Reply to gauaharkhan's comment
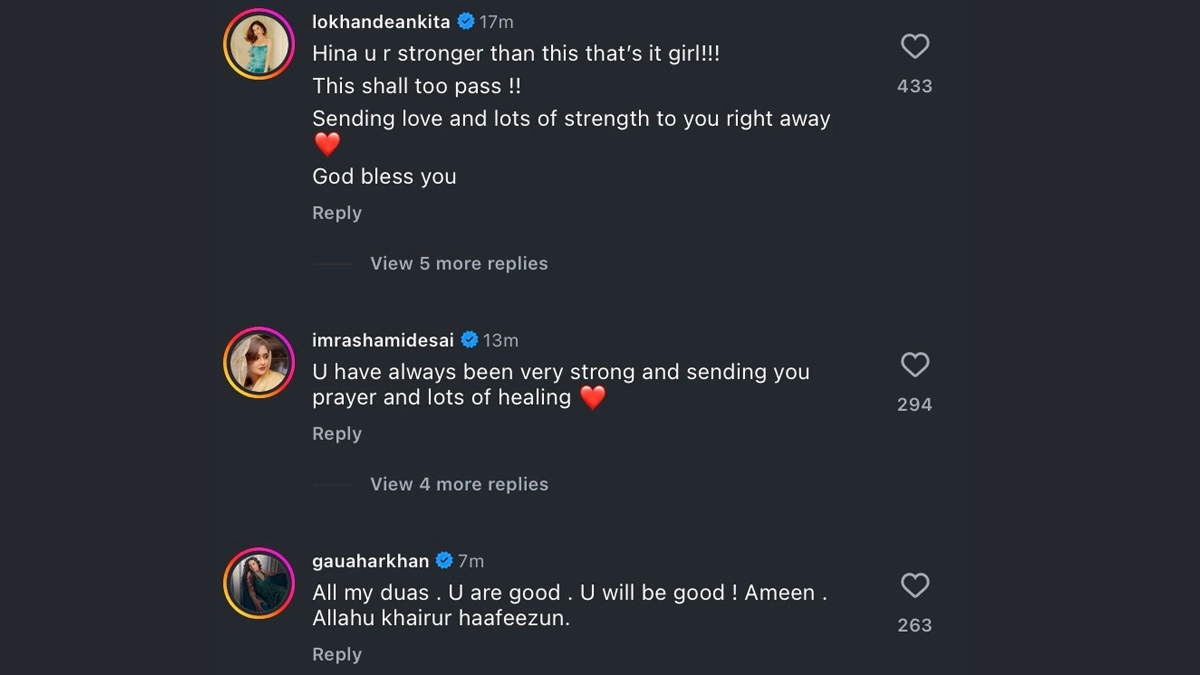The image size is (1200, 675). point(337,654)
